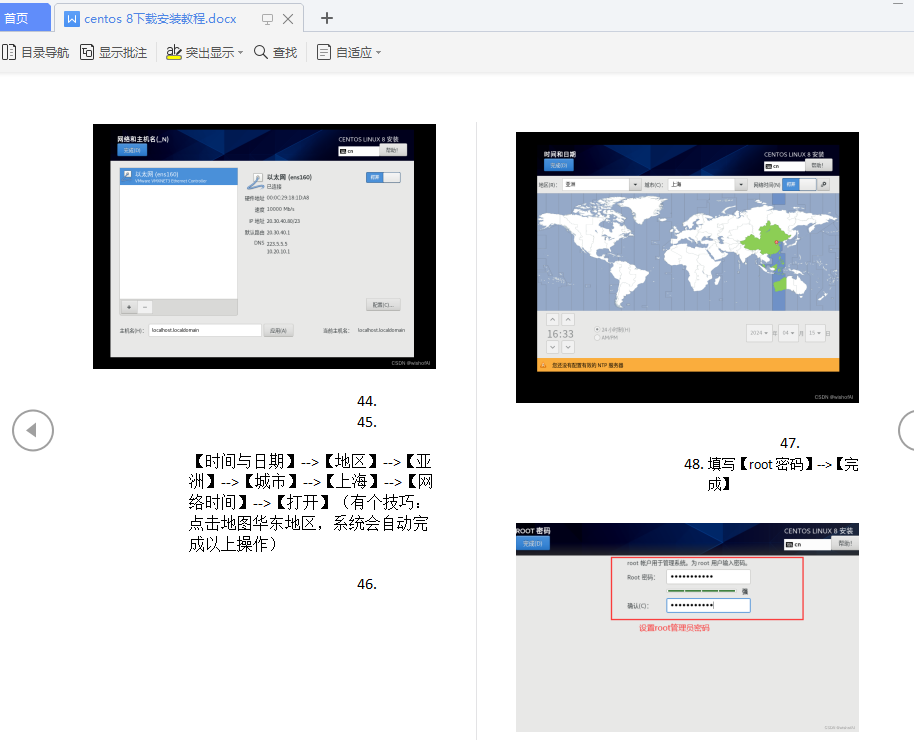Click the ROOT 密码 screenshot image
Image resolution: width=914 pixels, height=755 pixels.
coord(687,627)
